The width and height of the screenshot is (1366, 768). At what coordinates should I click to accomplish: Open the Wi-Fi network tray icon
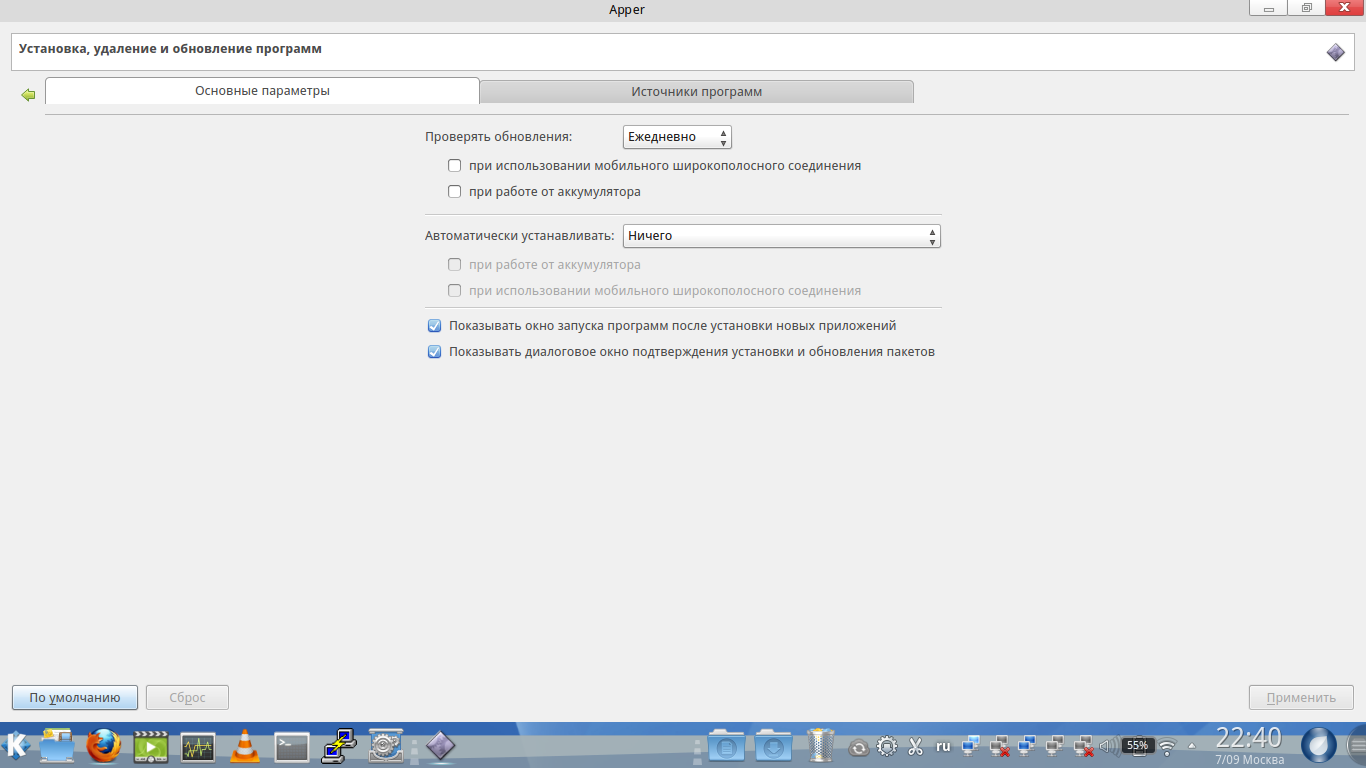point(1166,747)
